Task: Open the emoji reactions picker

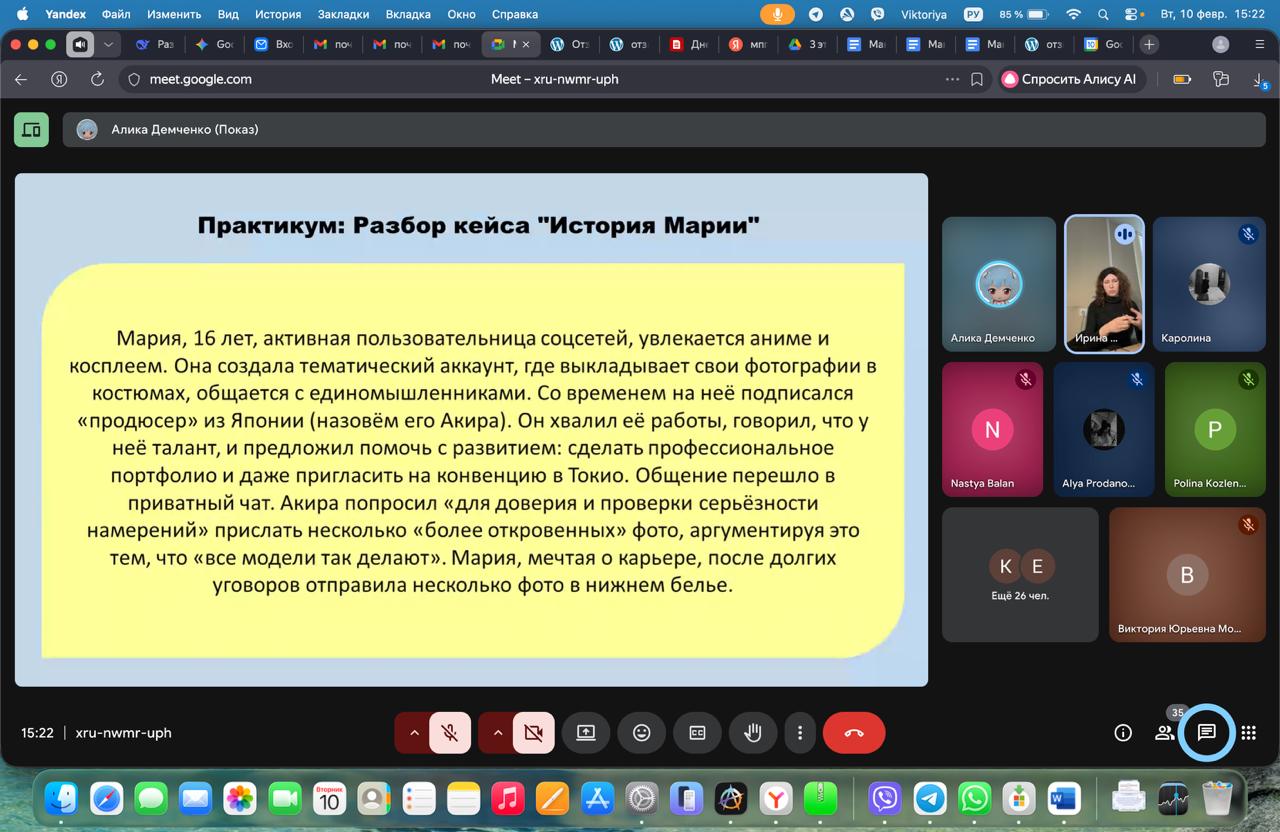Action: 641,733
